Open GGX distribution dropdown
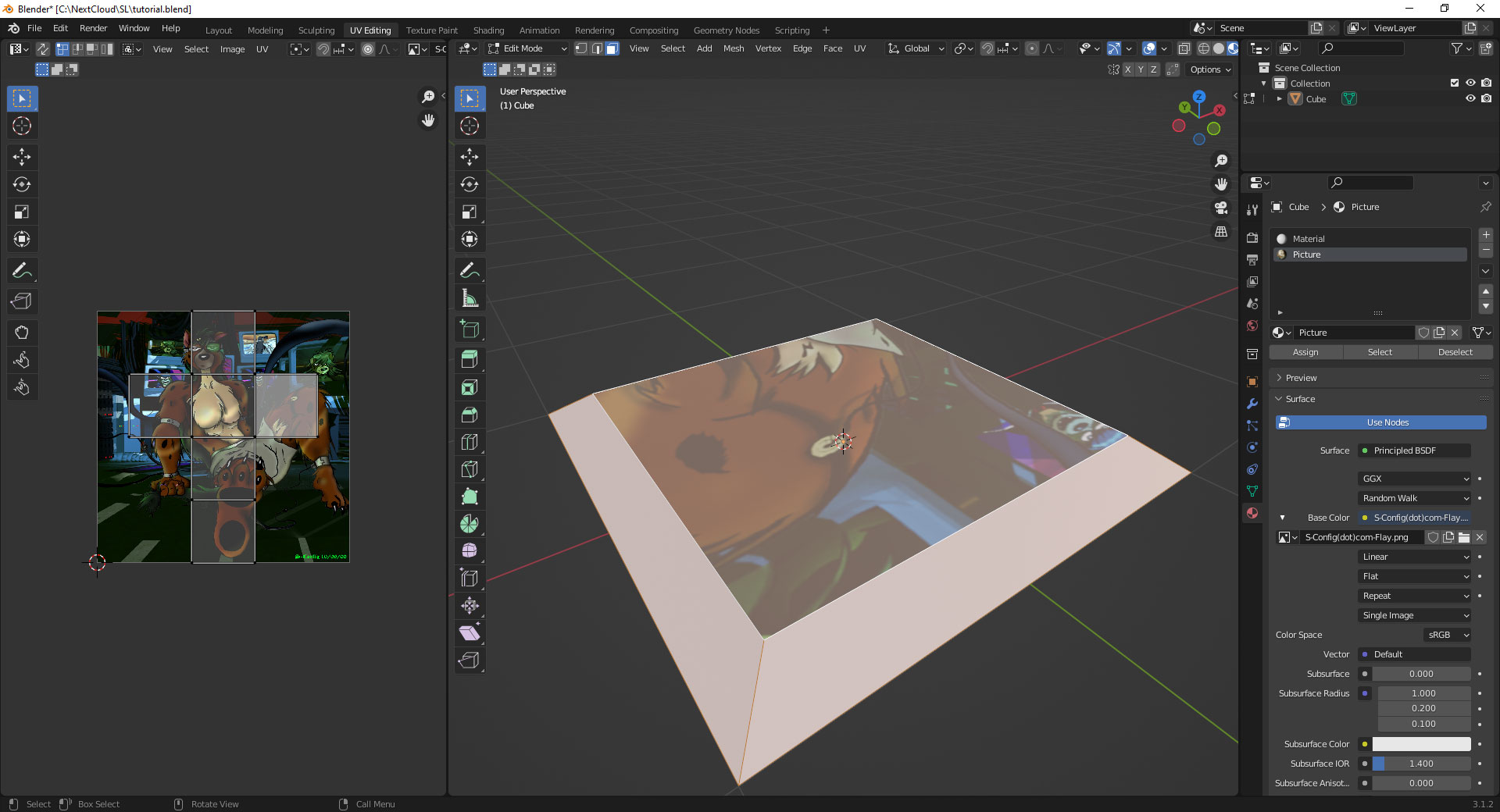Screen dimensions: 1500x812 click(1414, 479)
